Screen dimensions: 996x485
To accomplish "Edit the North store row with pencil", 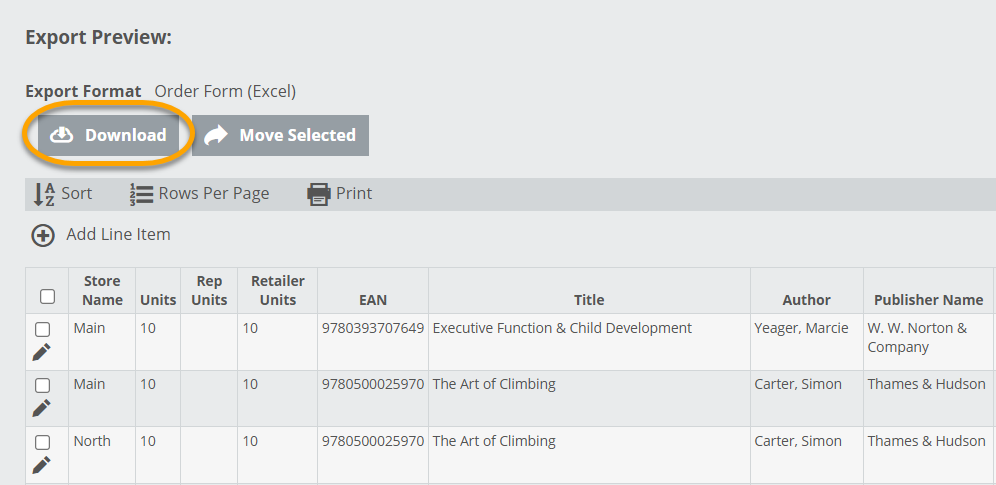I will [x=42, y=465].
